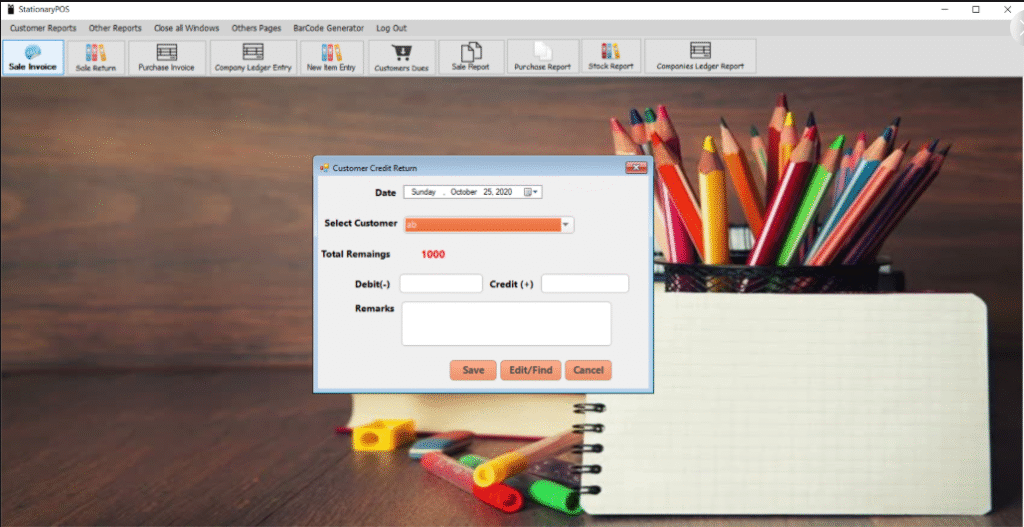Image resolution: width=1024 pixels, height=527 pixels.
Task: Open the Customer Reports menu
Action: (43, 28)
